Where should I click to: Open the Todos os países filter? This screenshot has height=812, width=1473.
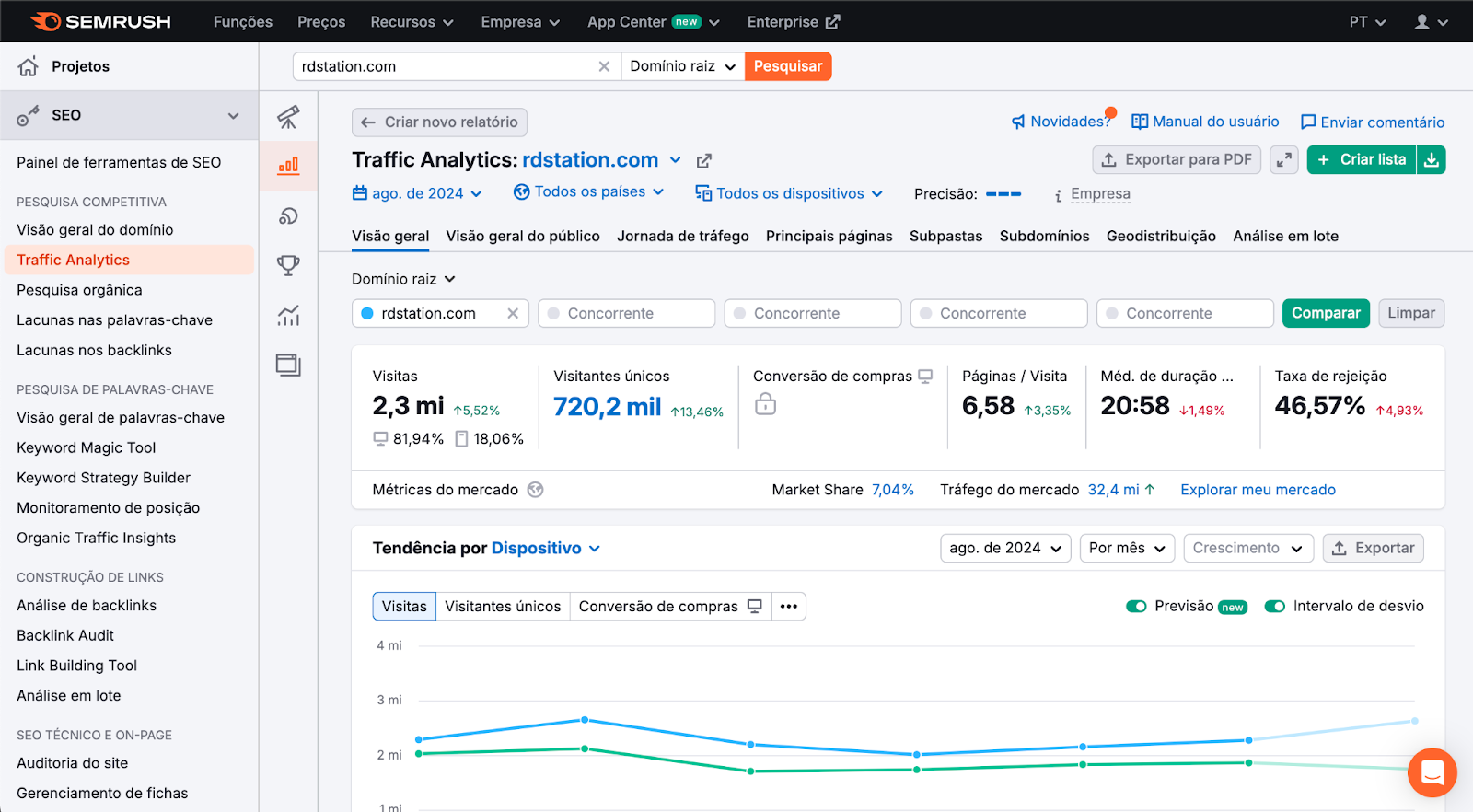tap(589, 192)
